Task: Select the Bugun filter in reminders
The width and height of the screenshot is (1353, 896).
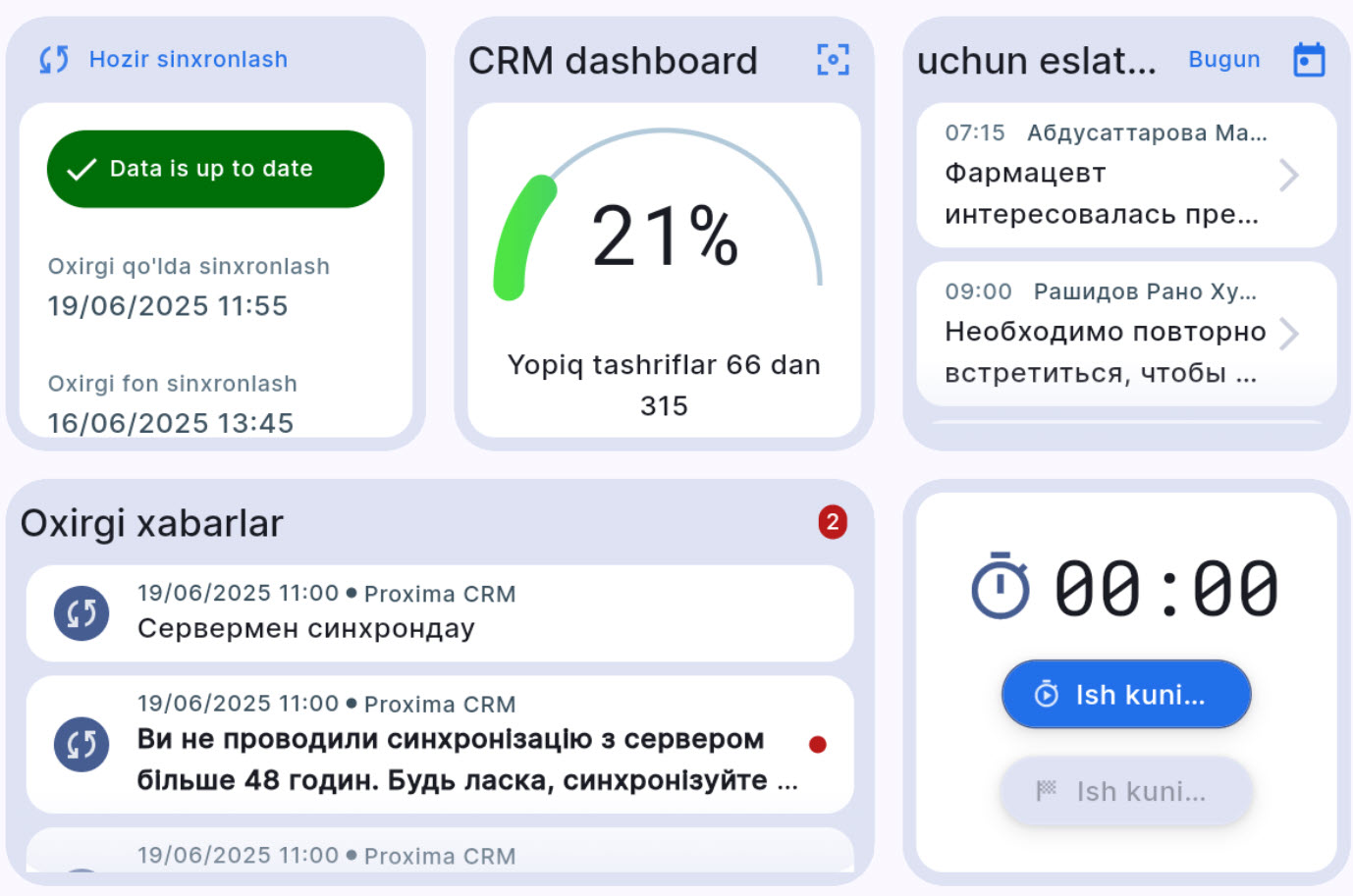Action: tap(1223, 60)
